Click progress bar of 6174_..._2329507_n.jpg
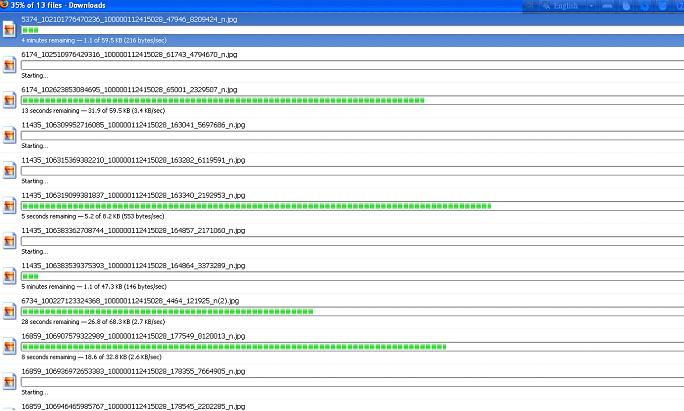684x411 pixels. pyautogui.click(x=352, y=100)
